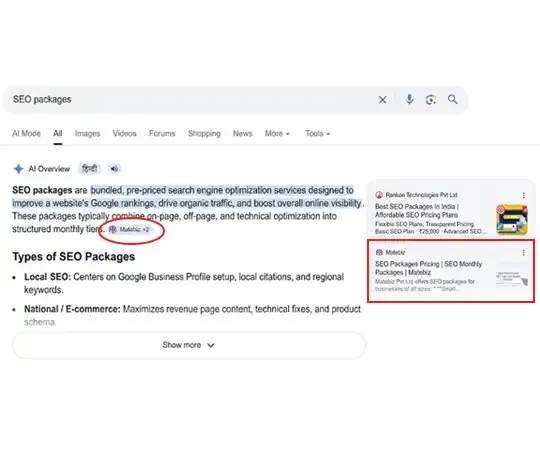The image size is (540, 450).
Task: Clear the search box with the X icon
Action: coord(382,100)
